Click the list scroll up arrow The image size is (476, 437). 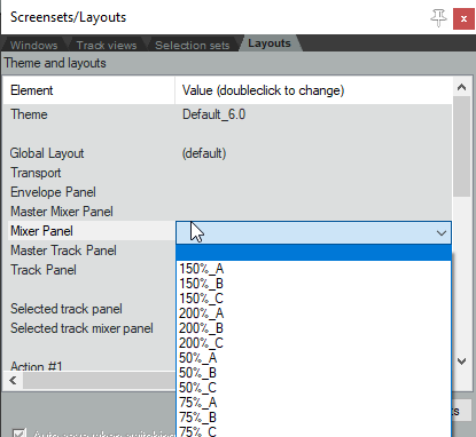point(462,87)
